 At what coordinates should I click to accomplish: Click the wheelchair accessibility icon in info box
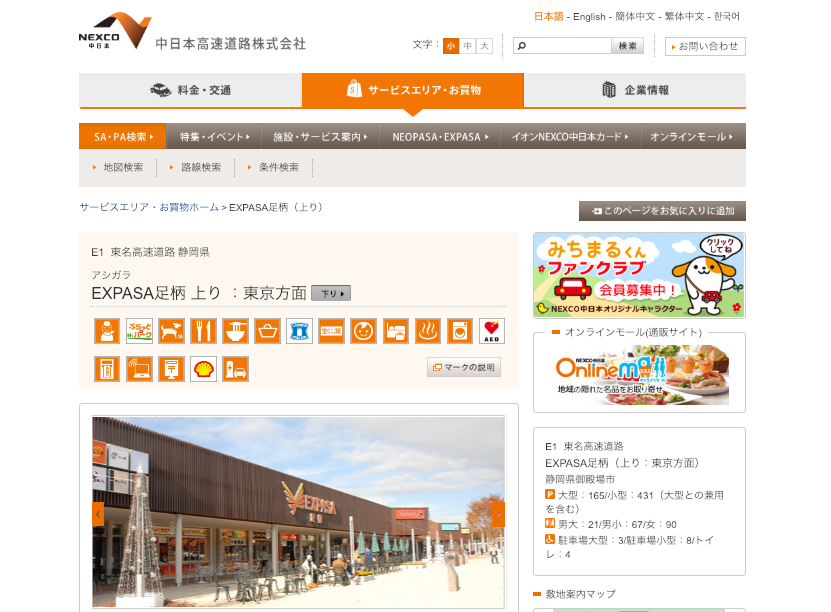550,539
